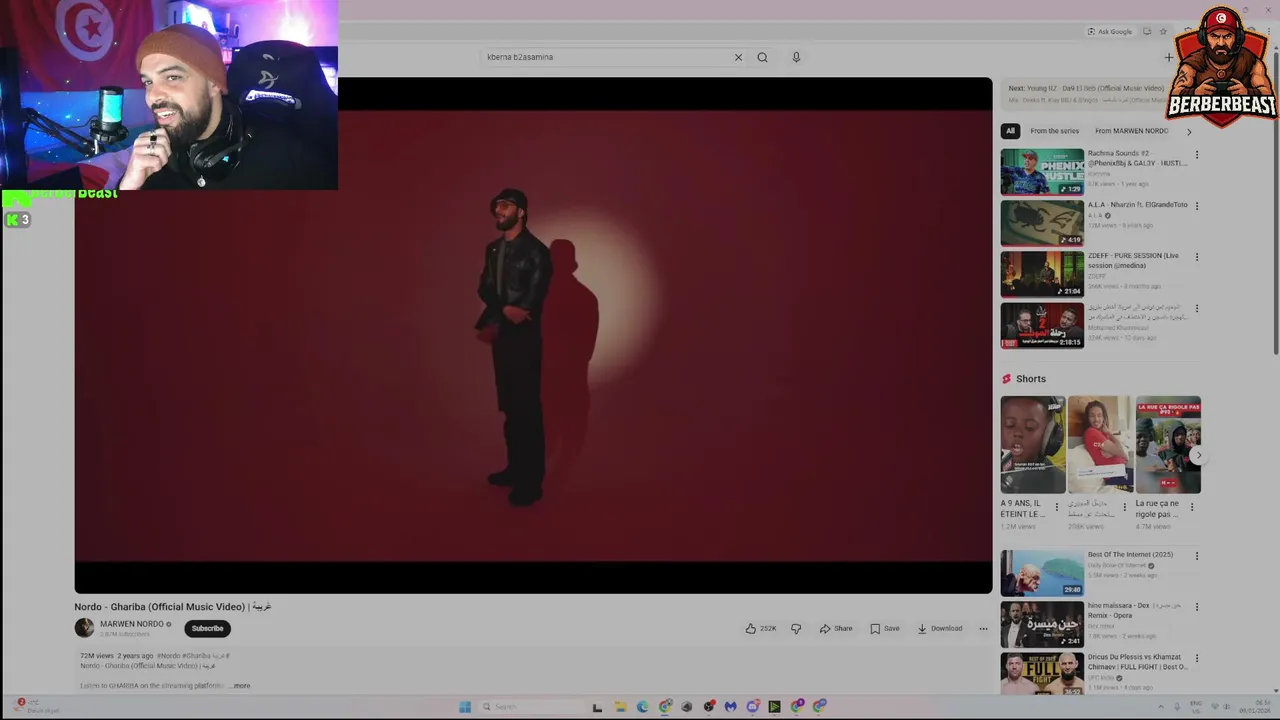The image size is (1280, 720).
Task: Click the Next: Young RZ queue card
Action: click(x=1085, y=94)
